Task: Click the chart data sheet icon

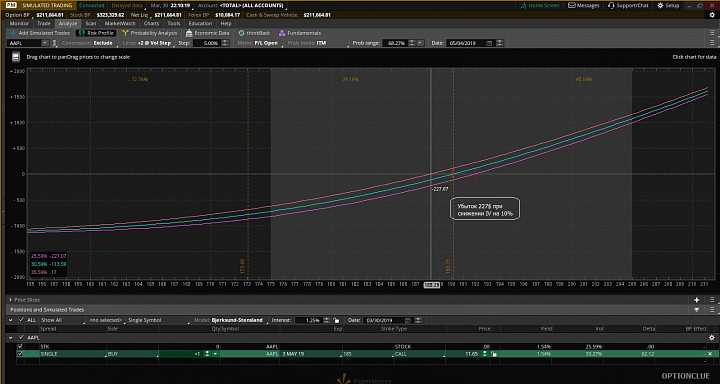Action: coord(16,57)
